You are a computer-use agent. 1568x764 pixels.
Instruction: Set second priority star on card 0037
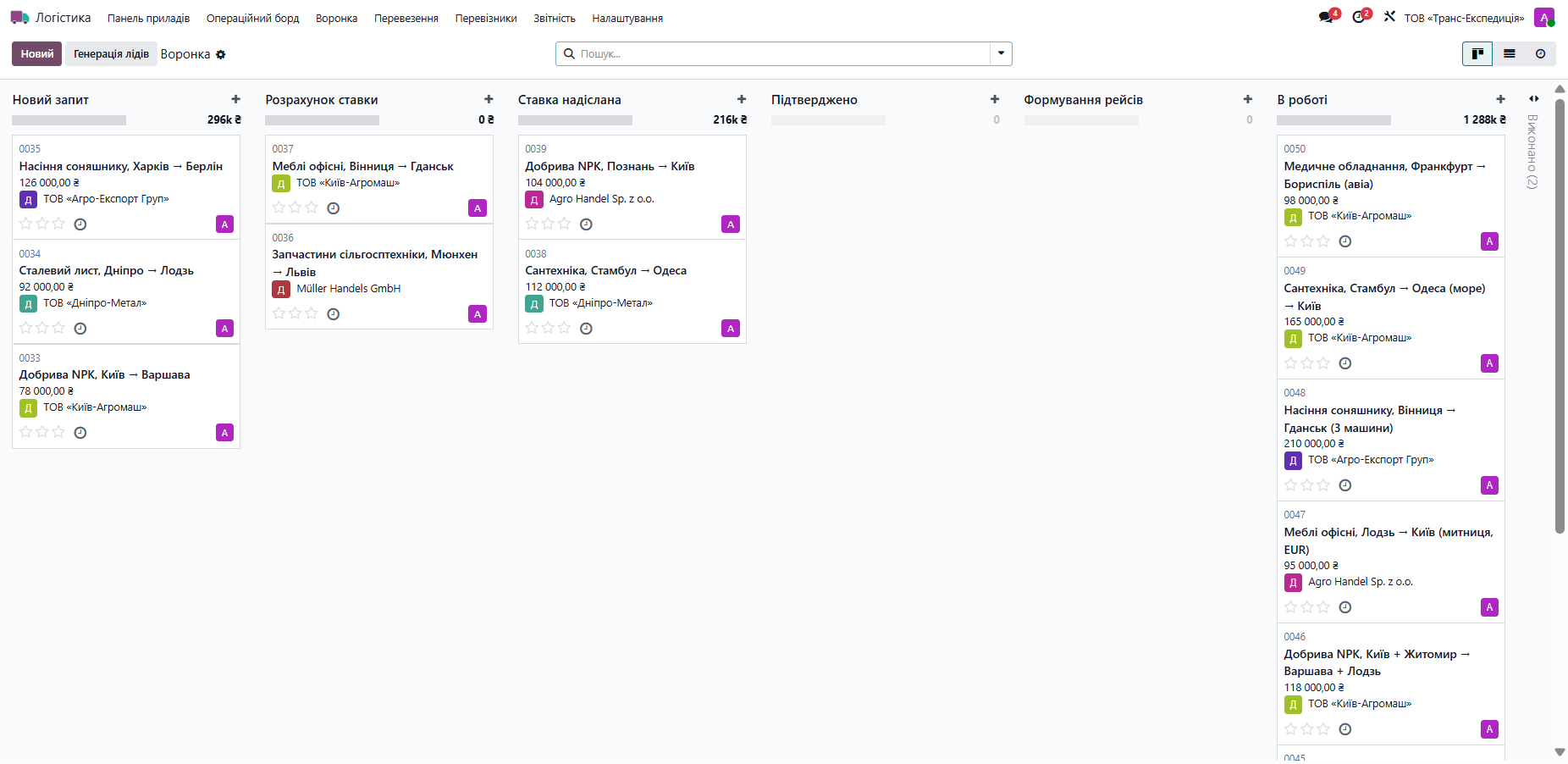click(x=295, y=208)
